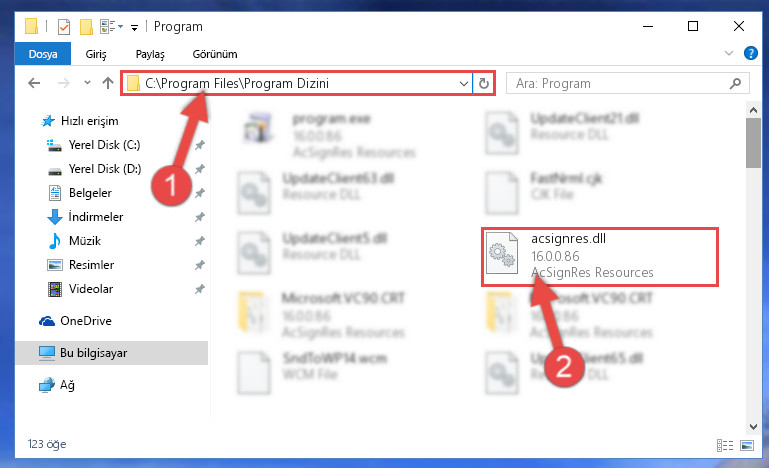
Task: Switch to details view layout icon
Action: tap(725, 445)
